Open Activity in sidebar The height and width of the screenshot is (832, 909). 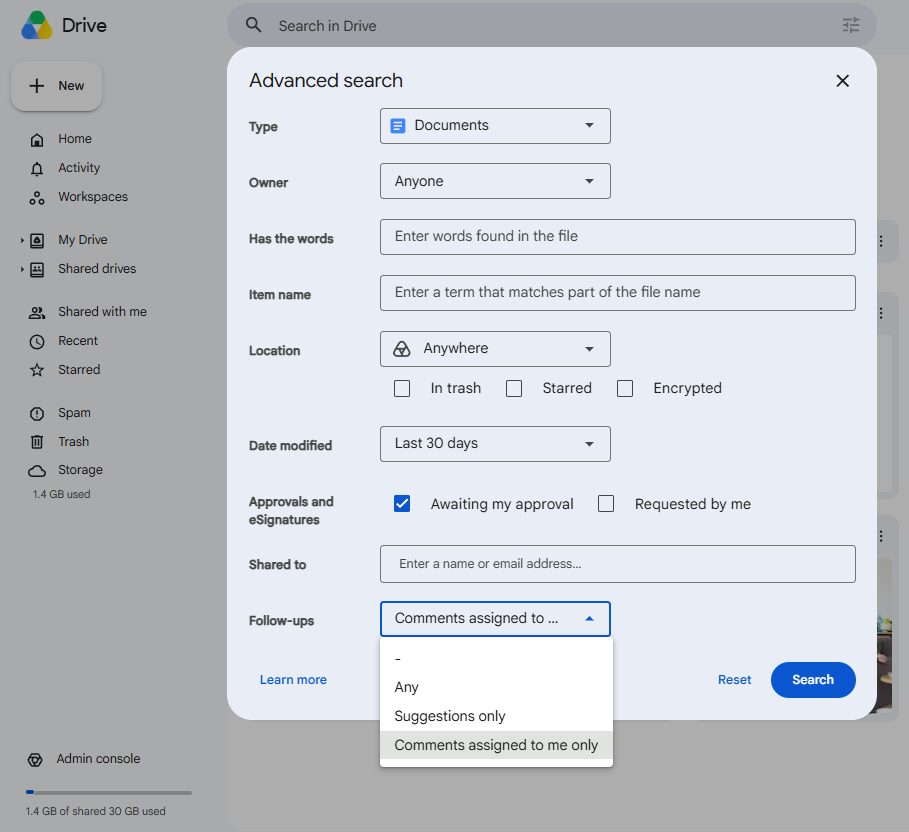[x=79, y=168]
